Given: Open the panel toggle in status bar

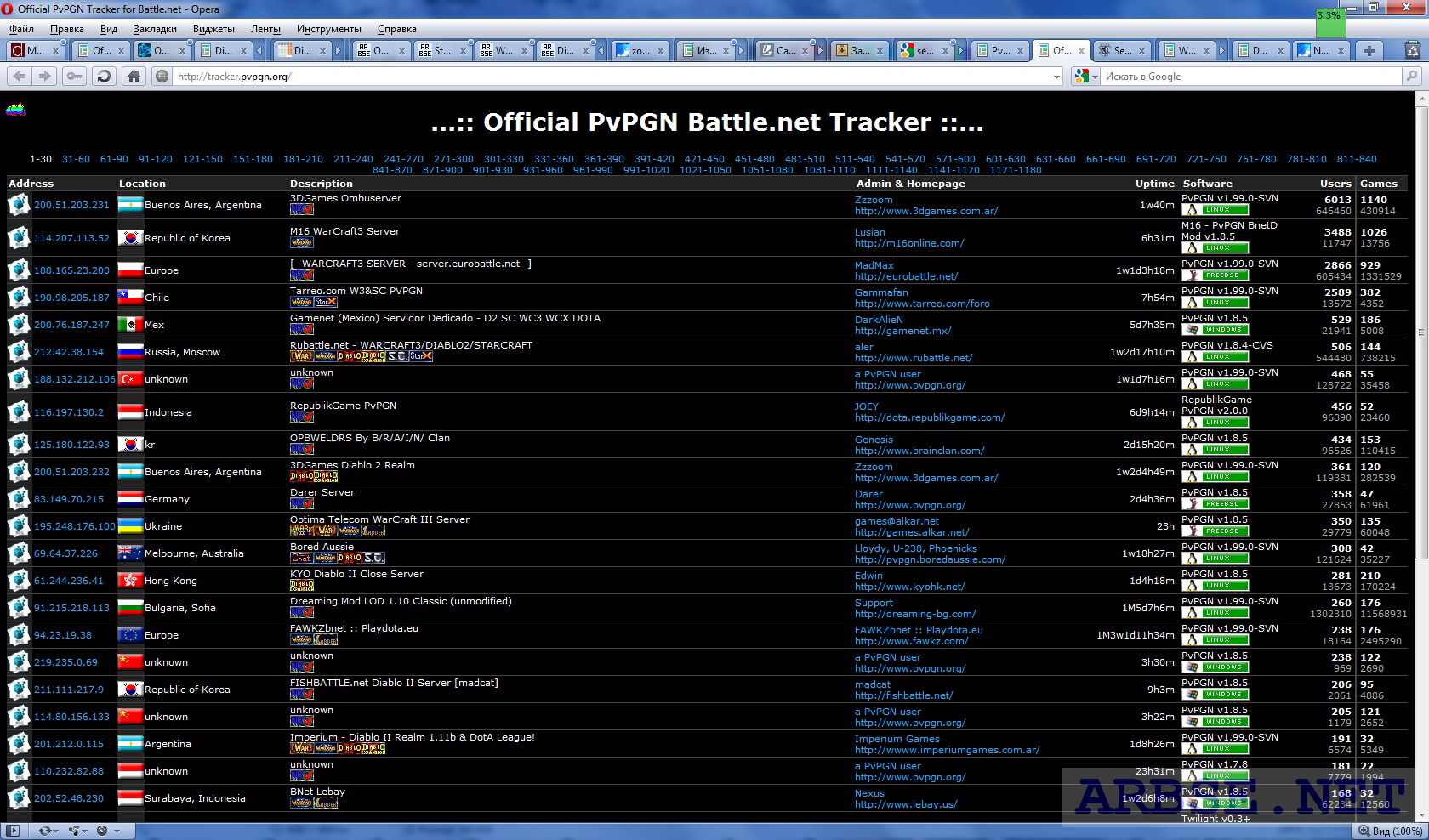Looking at the screenshot, I should (13, 831).
